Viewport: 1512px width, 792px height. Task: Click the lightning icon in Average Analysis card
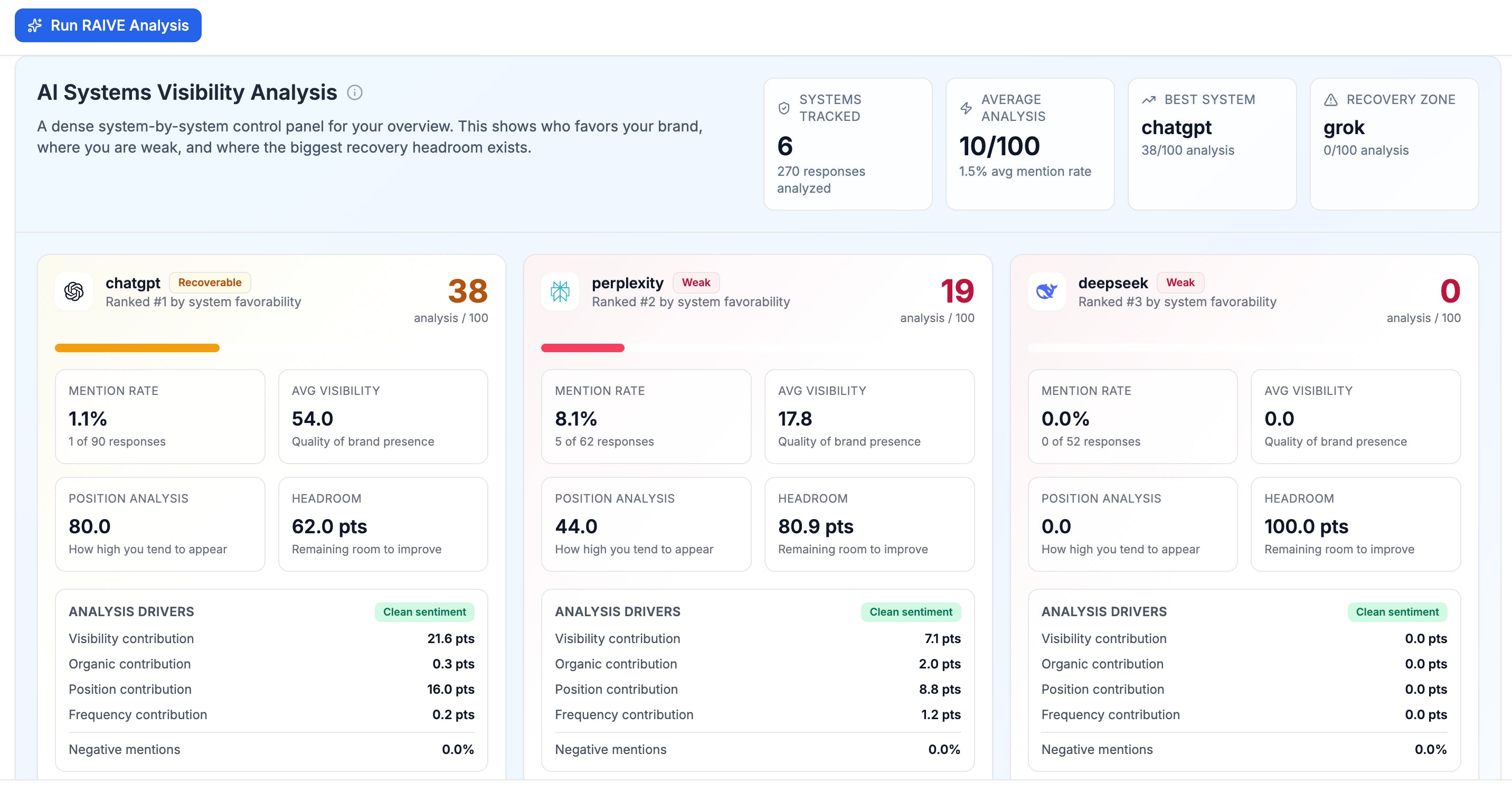click(x=966, y=108)
